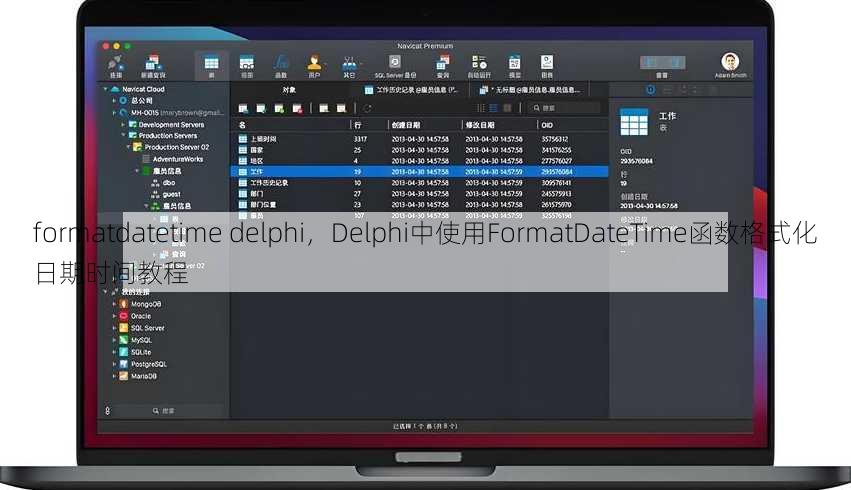
Task: Open the New Query (新建查询) toolbar icon
Action: [153, 66]
